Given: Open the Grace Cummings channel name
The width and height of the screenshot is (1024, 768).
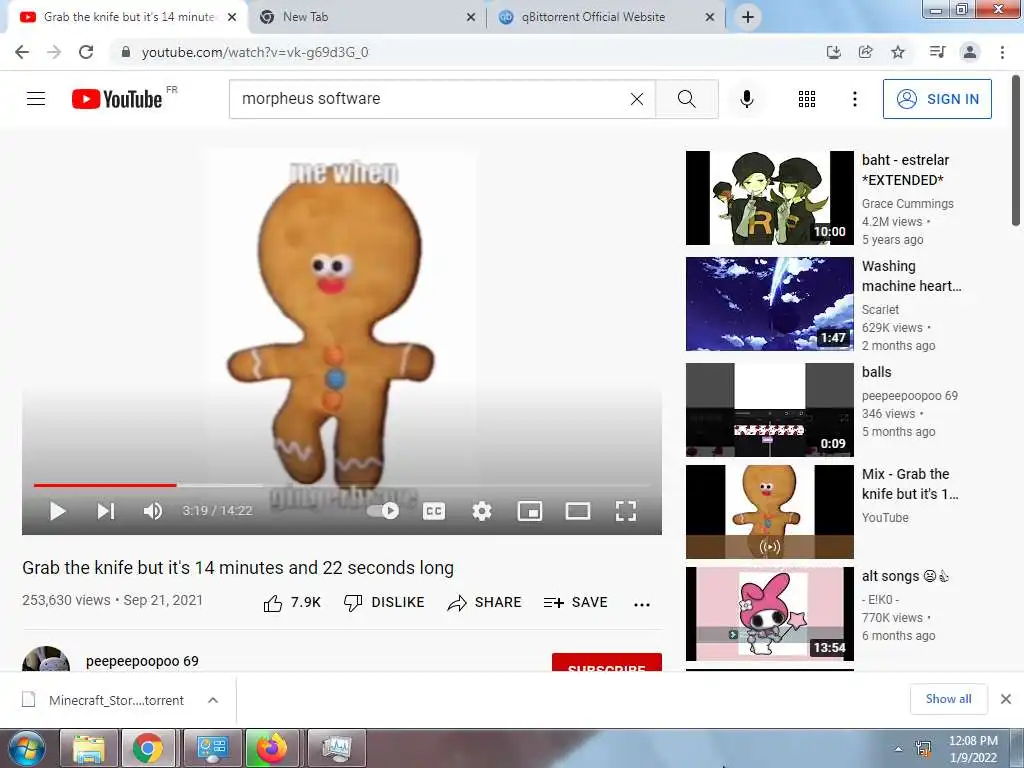Looking at the screenshot, I should tap(907, 204).
